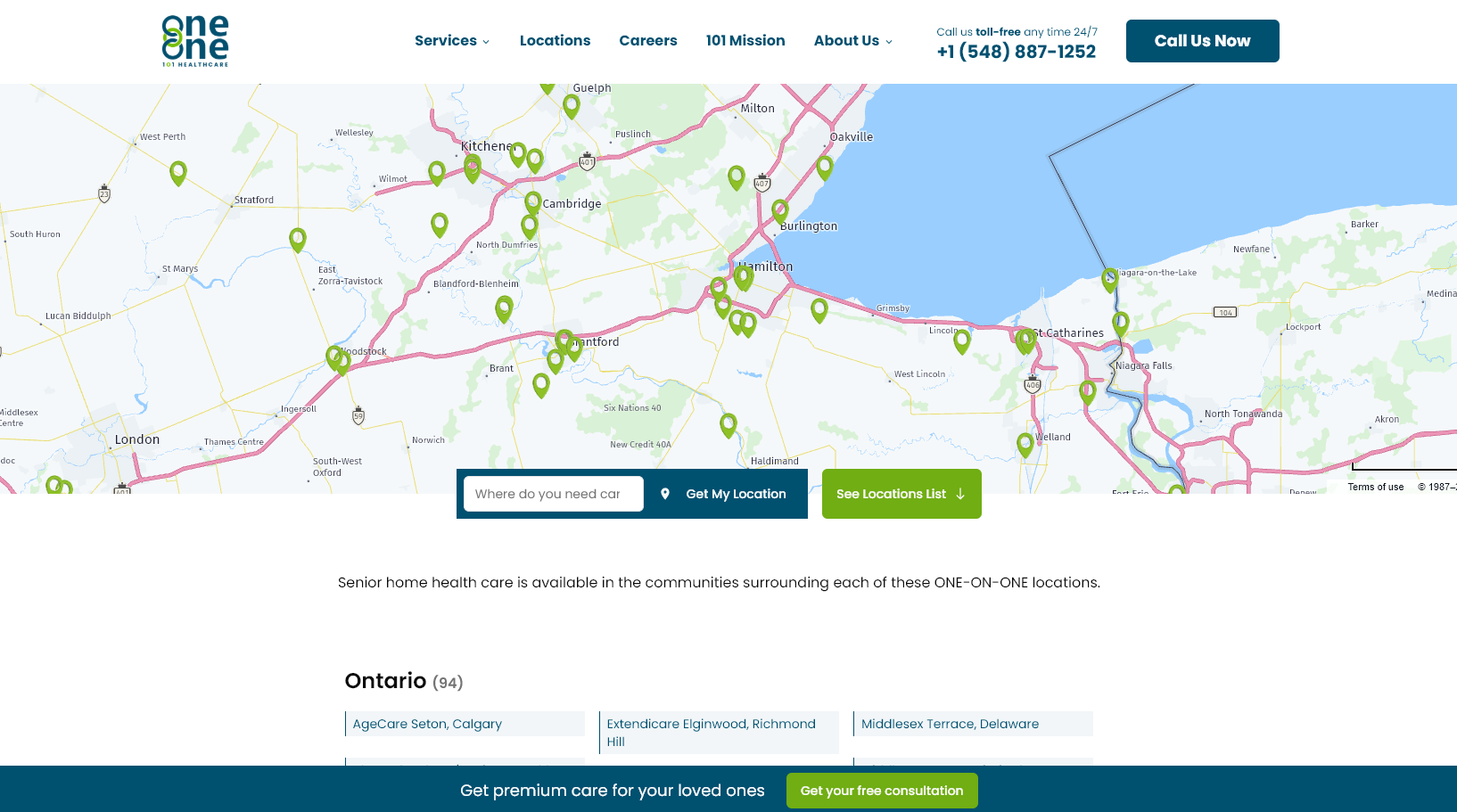Expand the Services dropdown menu
Image resolution: width=1457 pixels, height=812 pixels.
pos(452,41)
